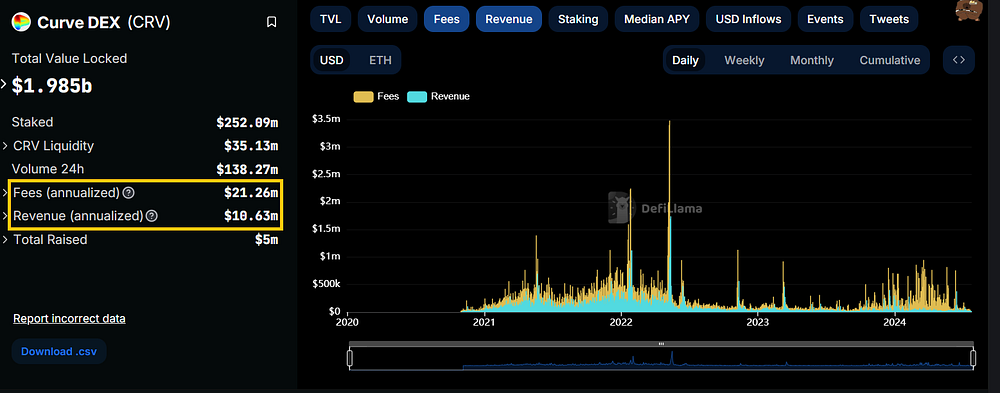The image size is (1000, 393).
Task: Grab the right handle of the range slider
Action: (x=973, y=359)
